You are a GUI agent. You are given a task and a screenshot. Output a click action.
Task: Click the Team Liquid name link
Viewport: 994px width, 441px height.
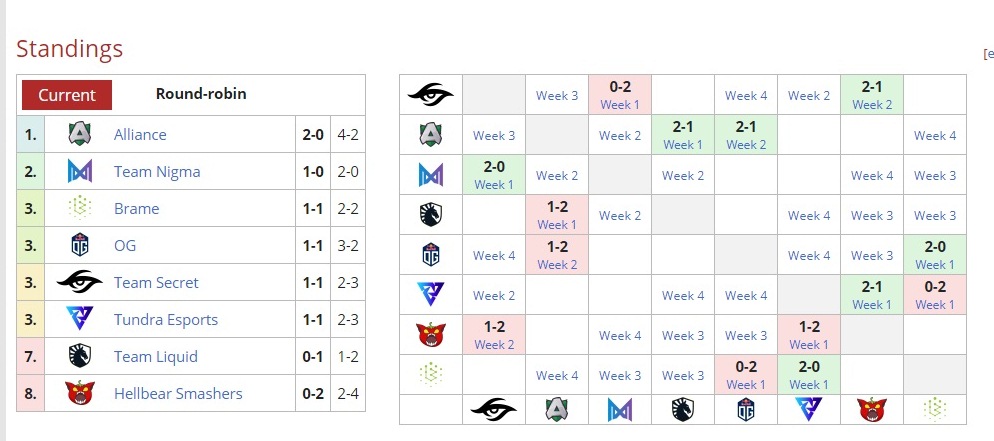click(x=156, y=356)
